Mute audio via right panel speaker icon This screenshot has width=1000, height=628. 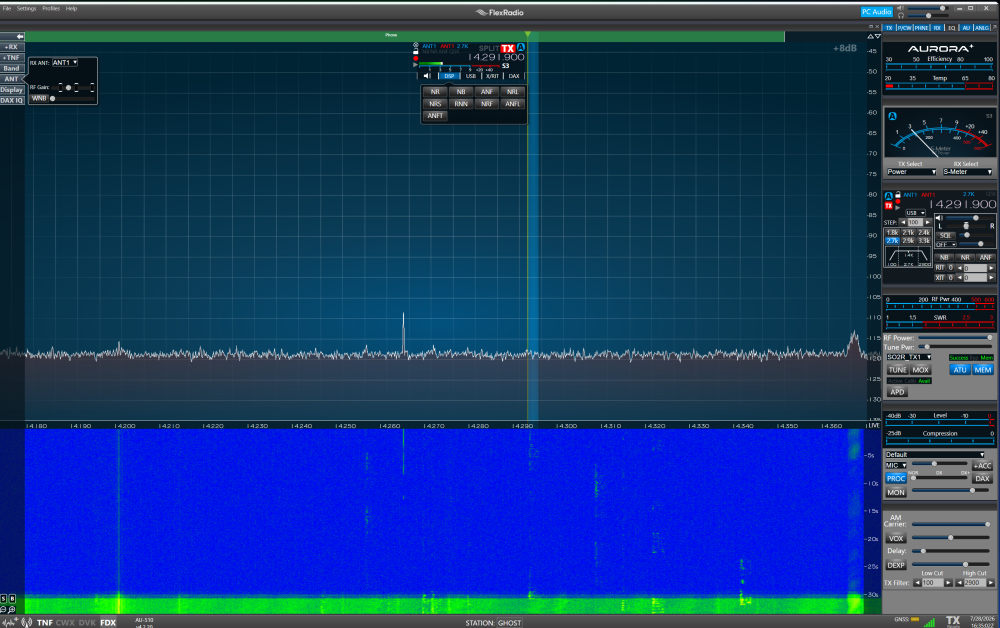939,218
